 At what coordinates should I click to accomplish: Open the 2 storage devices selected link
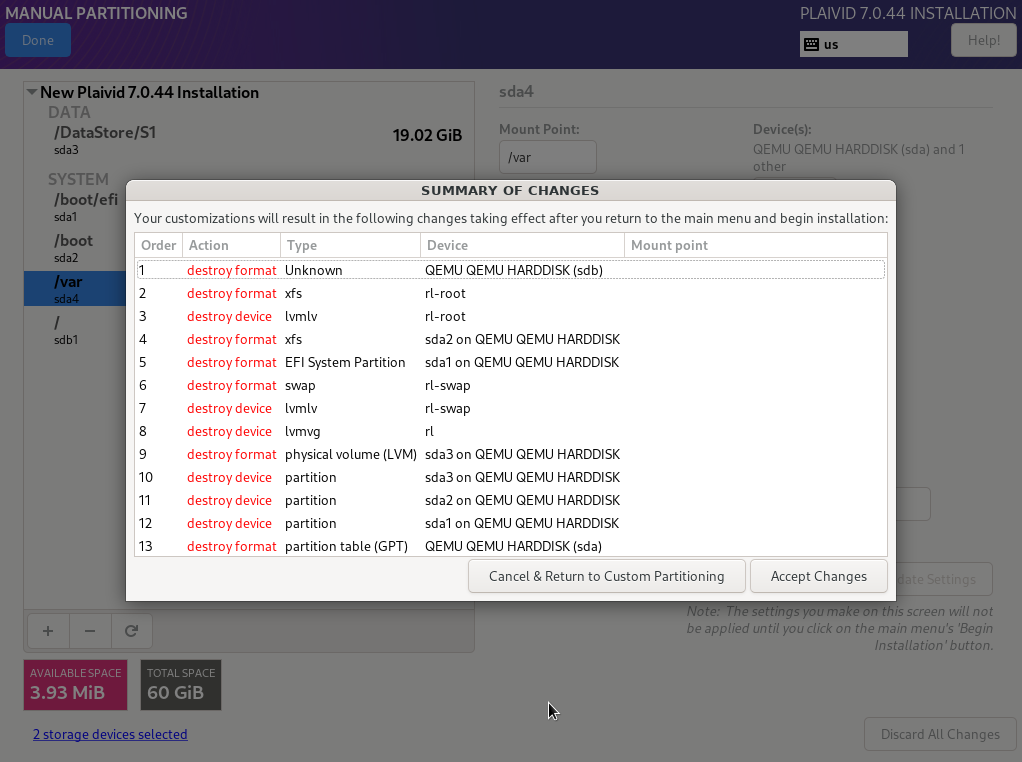coord(110,735)
